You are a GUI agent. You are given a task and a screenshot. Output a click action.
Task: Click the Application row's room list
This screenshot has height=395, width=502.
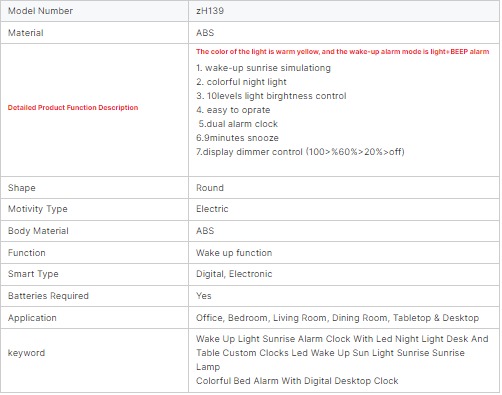coord(337,318)
